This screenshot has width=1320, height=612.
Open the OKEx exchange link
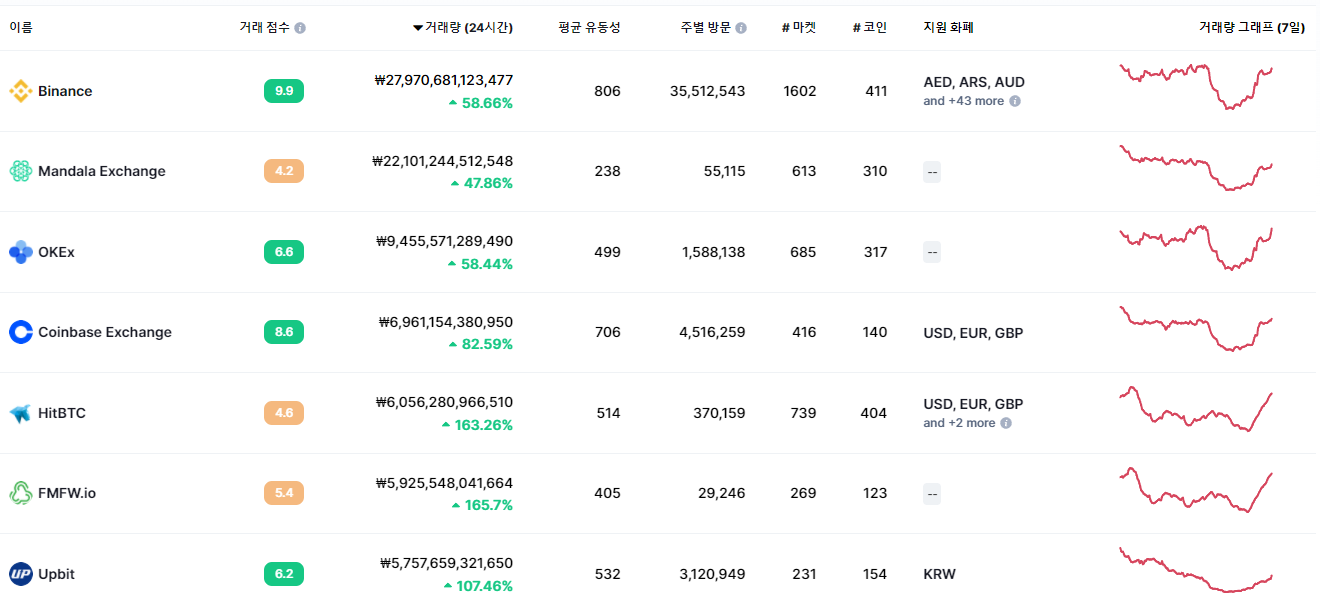click(56, 252)
